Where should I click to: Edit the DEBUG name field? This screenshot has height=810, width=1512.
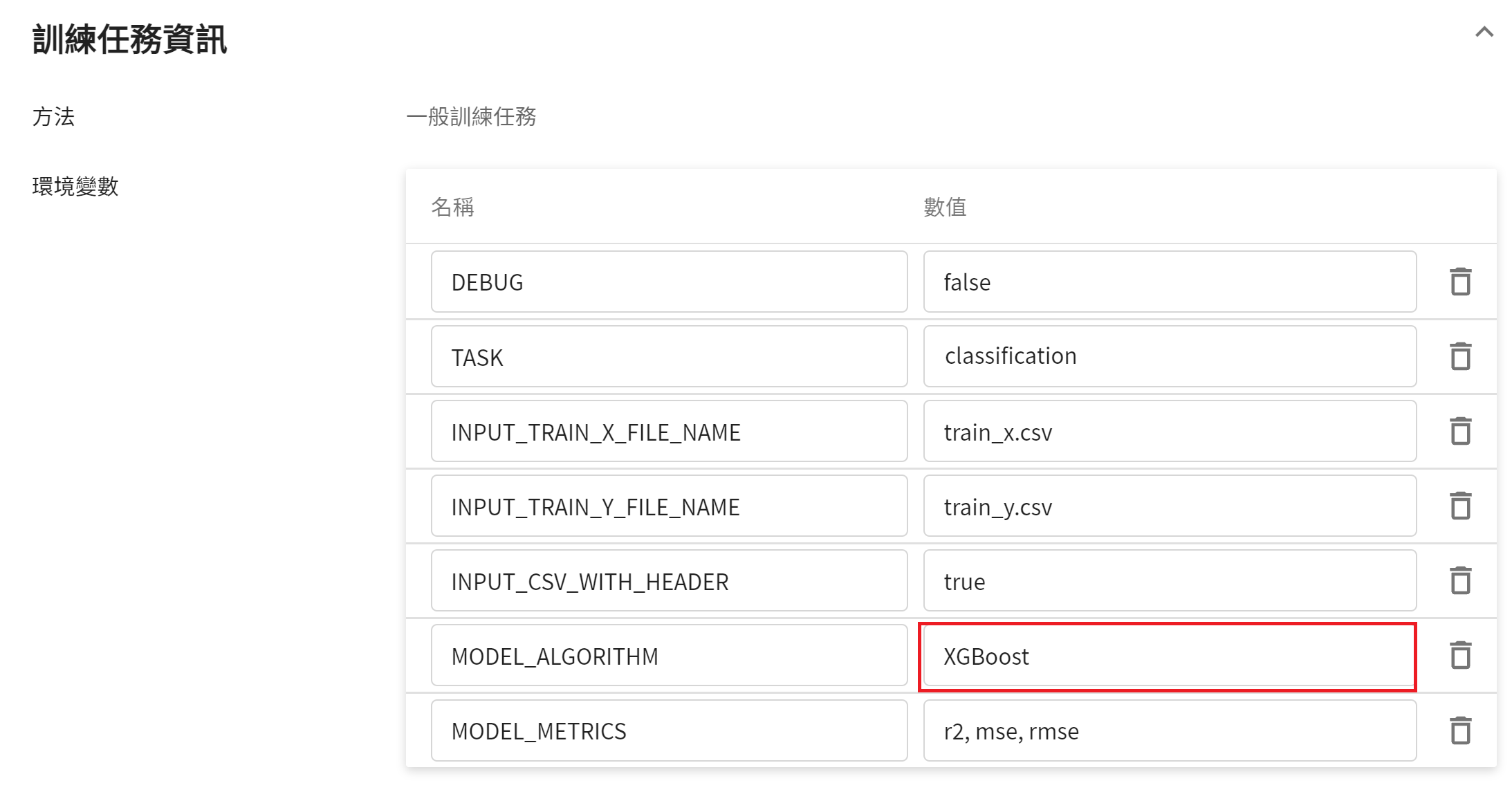pos(668,282)
